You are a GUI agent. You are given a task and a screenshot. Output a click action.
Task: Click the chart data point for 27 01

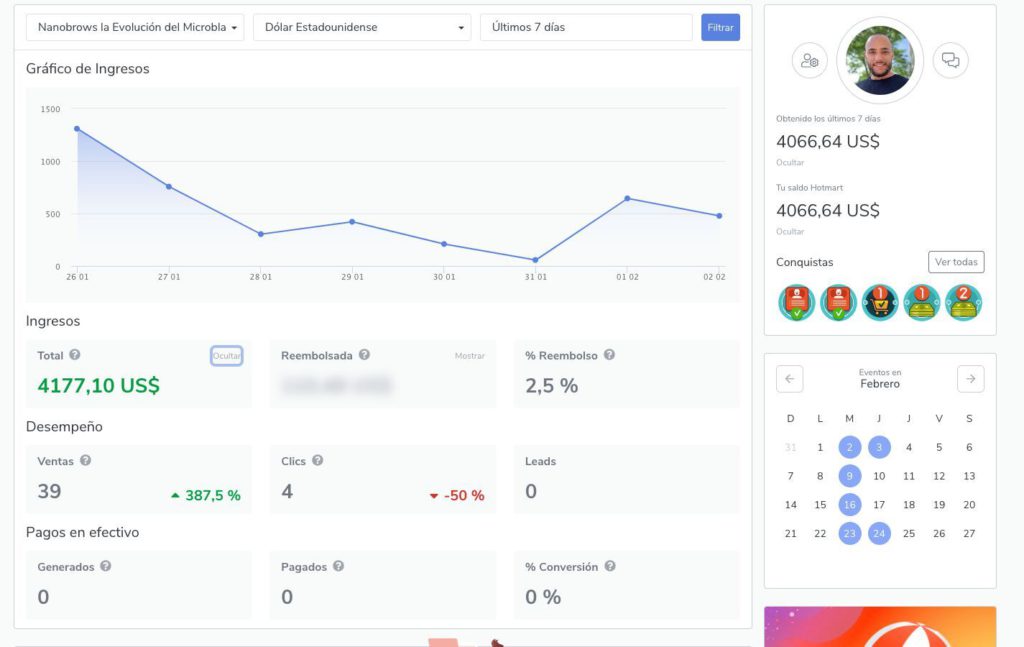(169, 187)
